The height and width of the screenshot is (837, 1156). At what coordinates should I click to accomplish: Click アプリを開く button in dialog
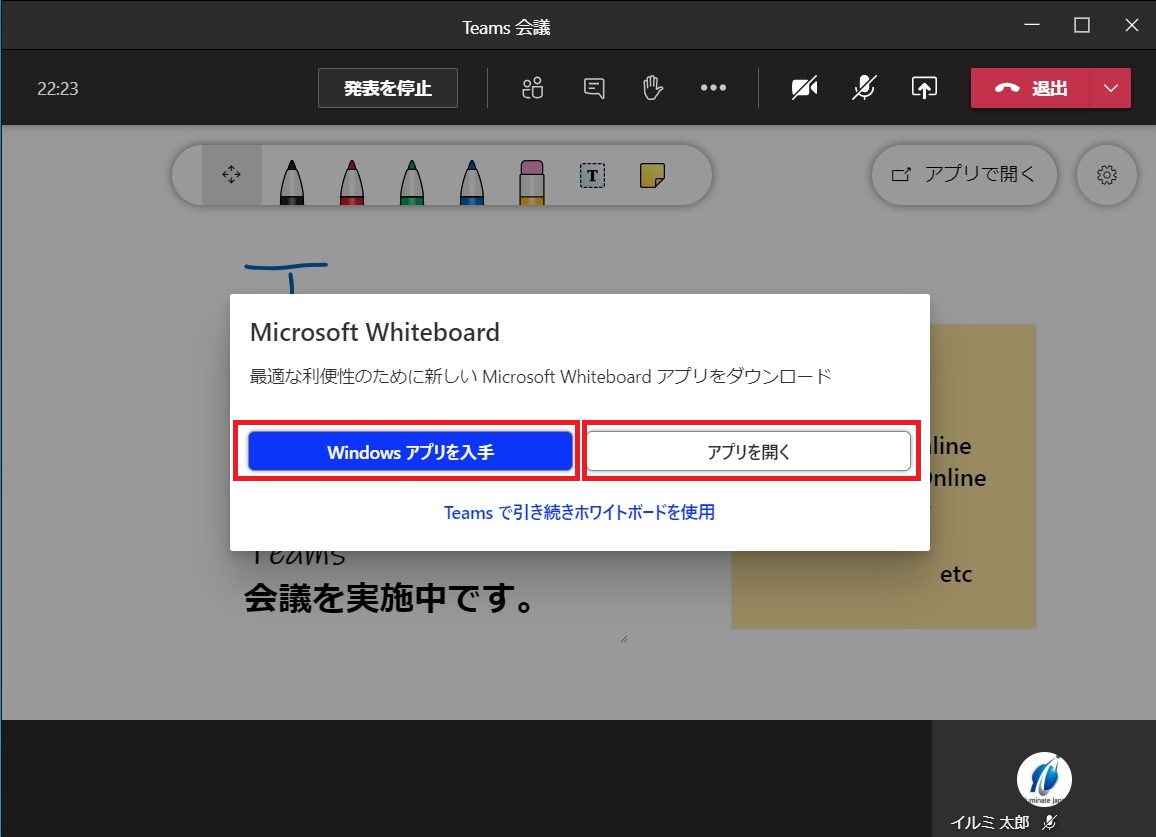748,451
